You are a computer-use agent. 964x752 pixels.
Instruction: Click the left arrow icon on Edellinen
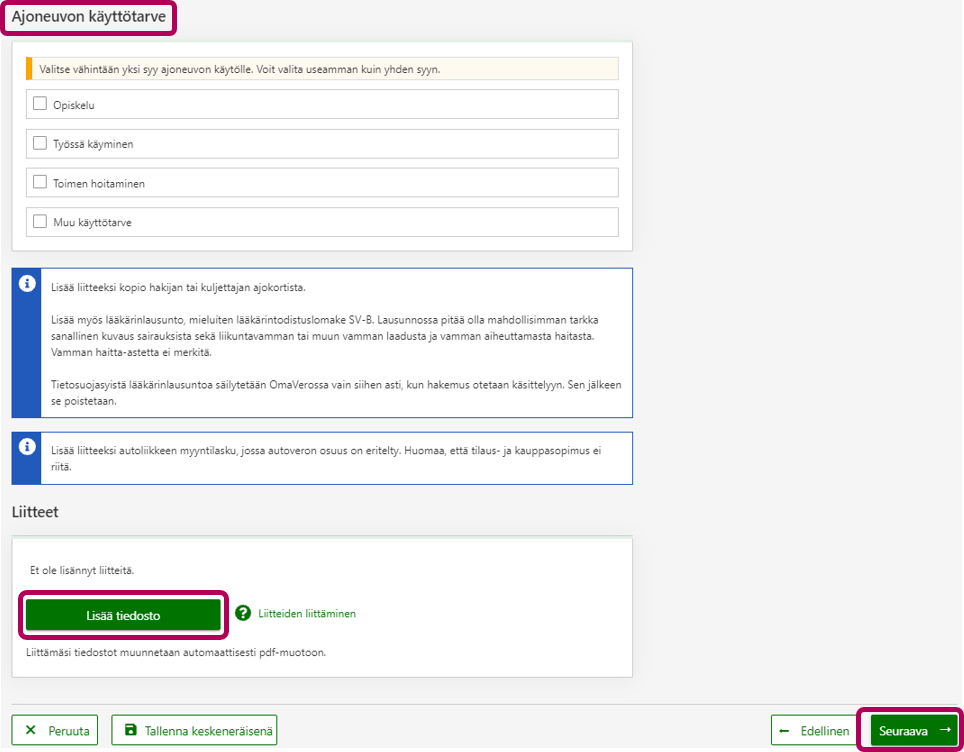785,731
